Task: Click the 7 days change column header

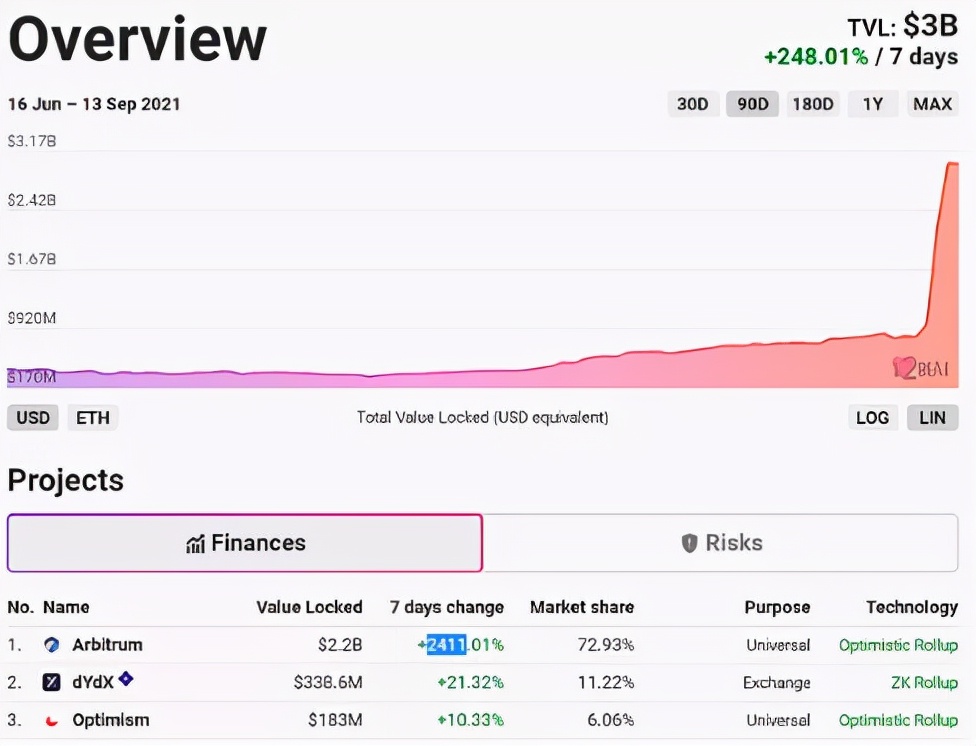Action: click(x=447, y=607)
